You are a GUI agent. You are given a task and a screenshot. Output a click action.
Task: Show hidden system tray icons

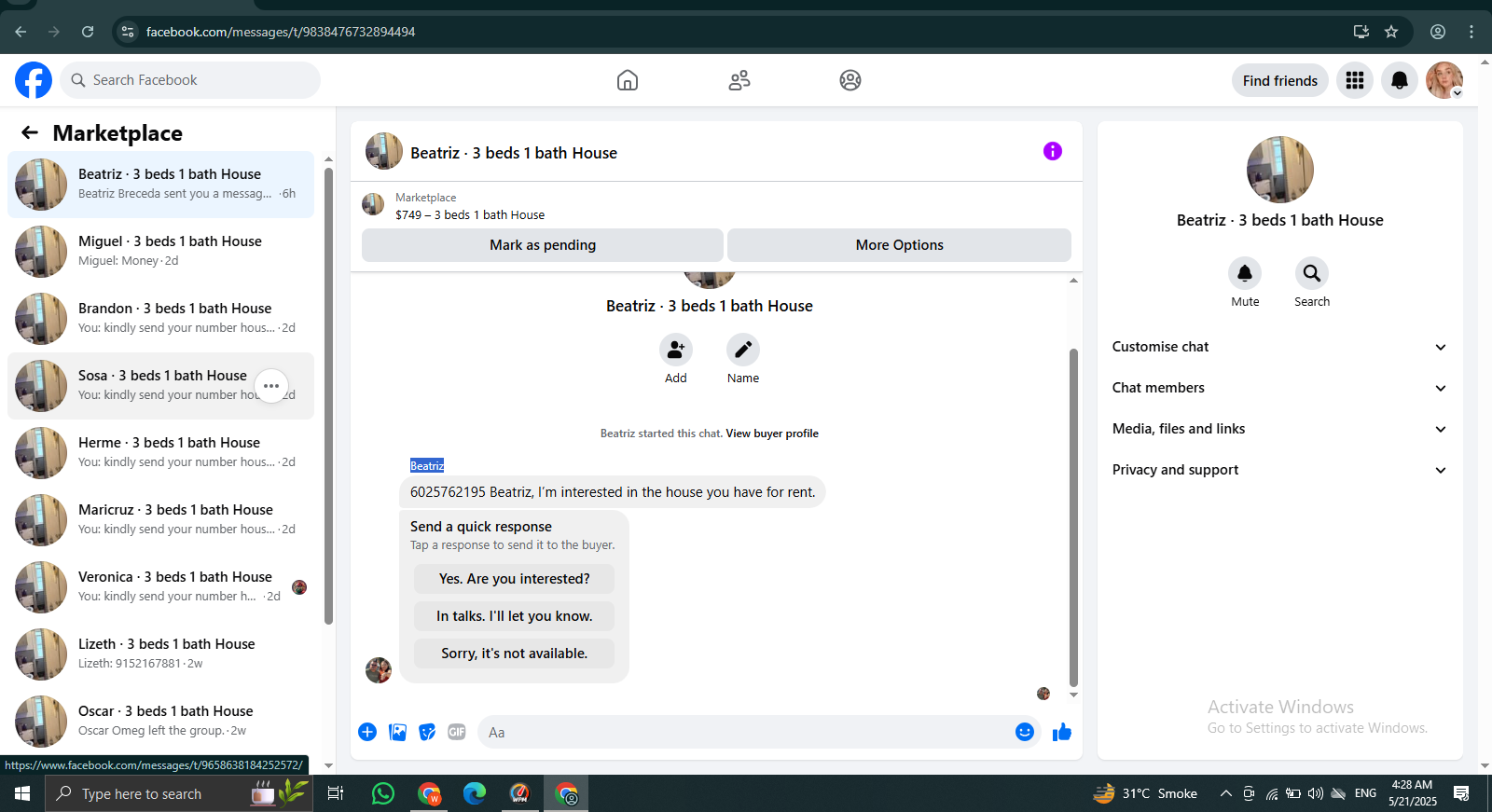(x=1225, y=793)
